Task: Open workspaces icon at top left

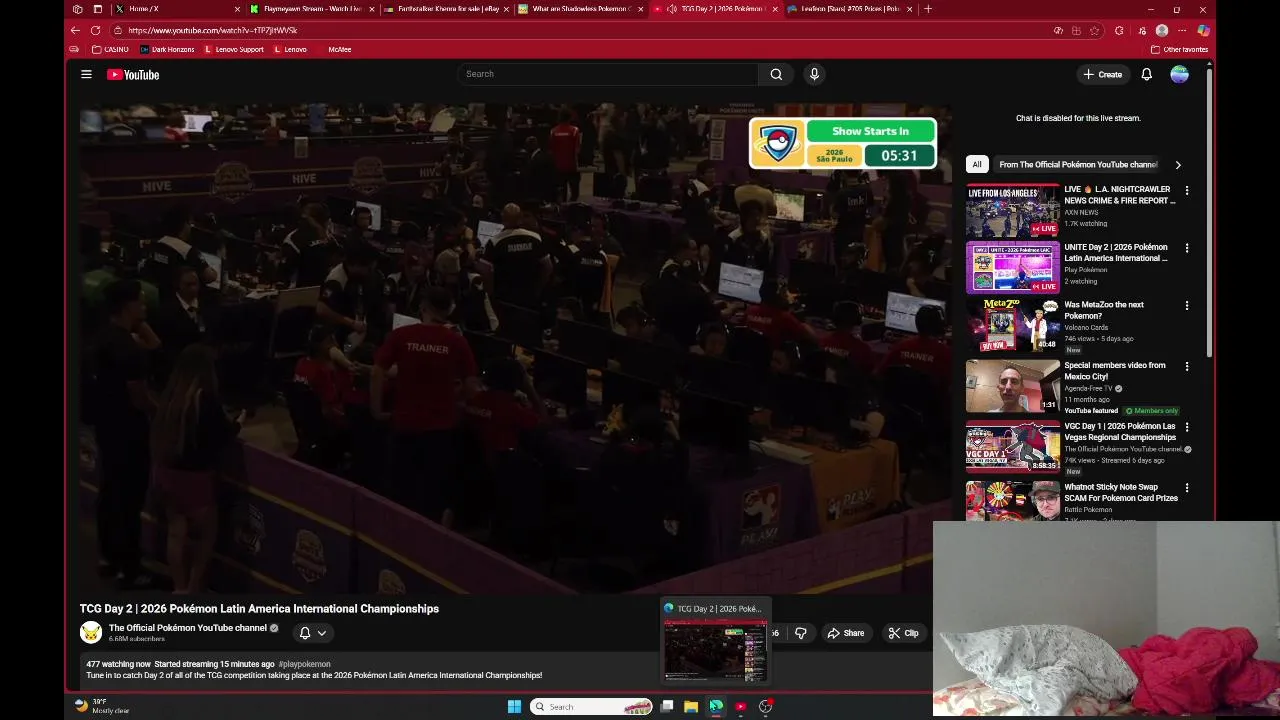Action: point(77,9)
